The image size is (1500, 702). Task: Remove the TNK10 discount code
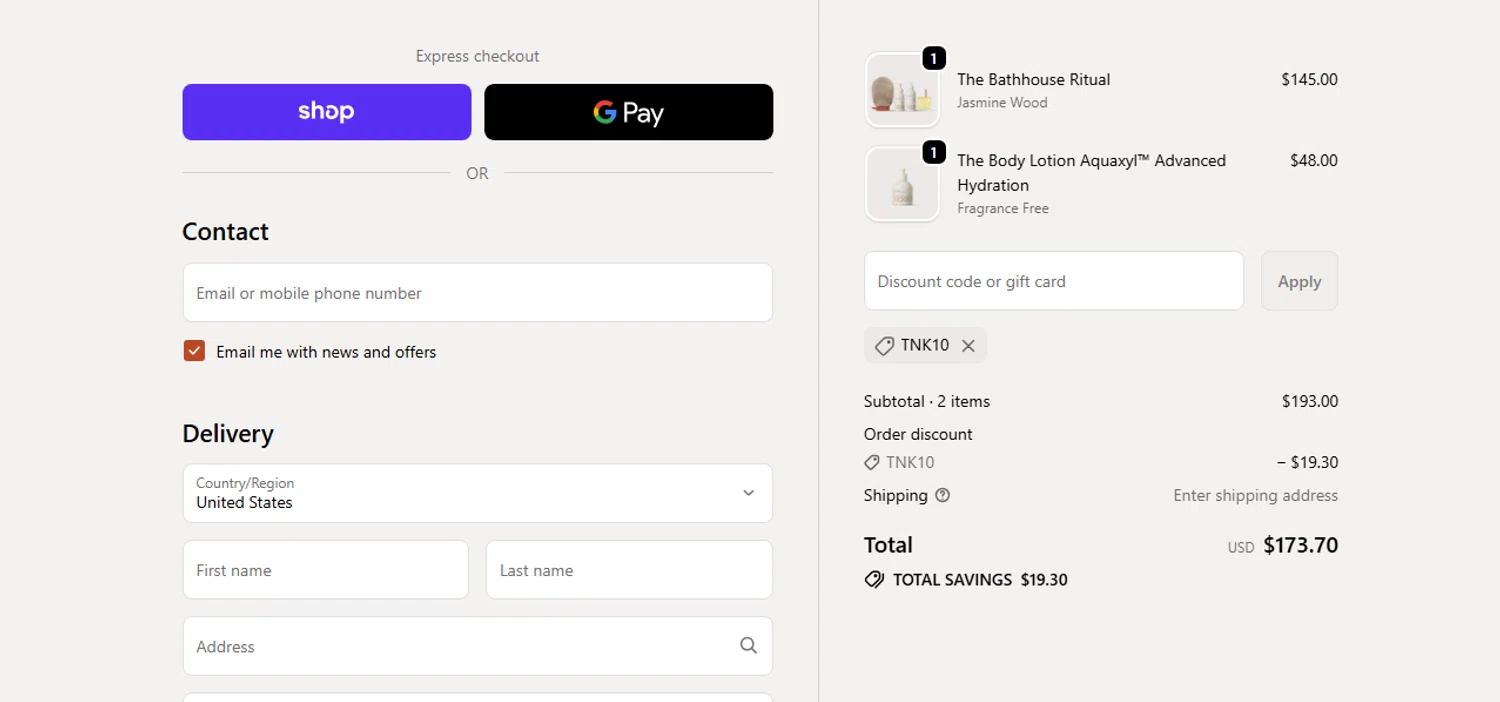(968, 346)
